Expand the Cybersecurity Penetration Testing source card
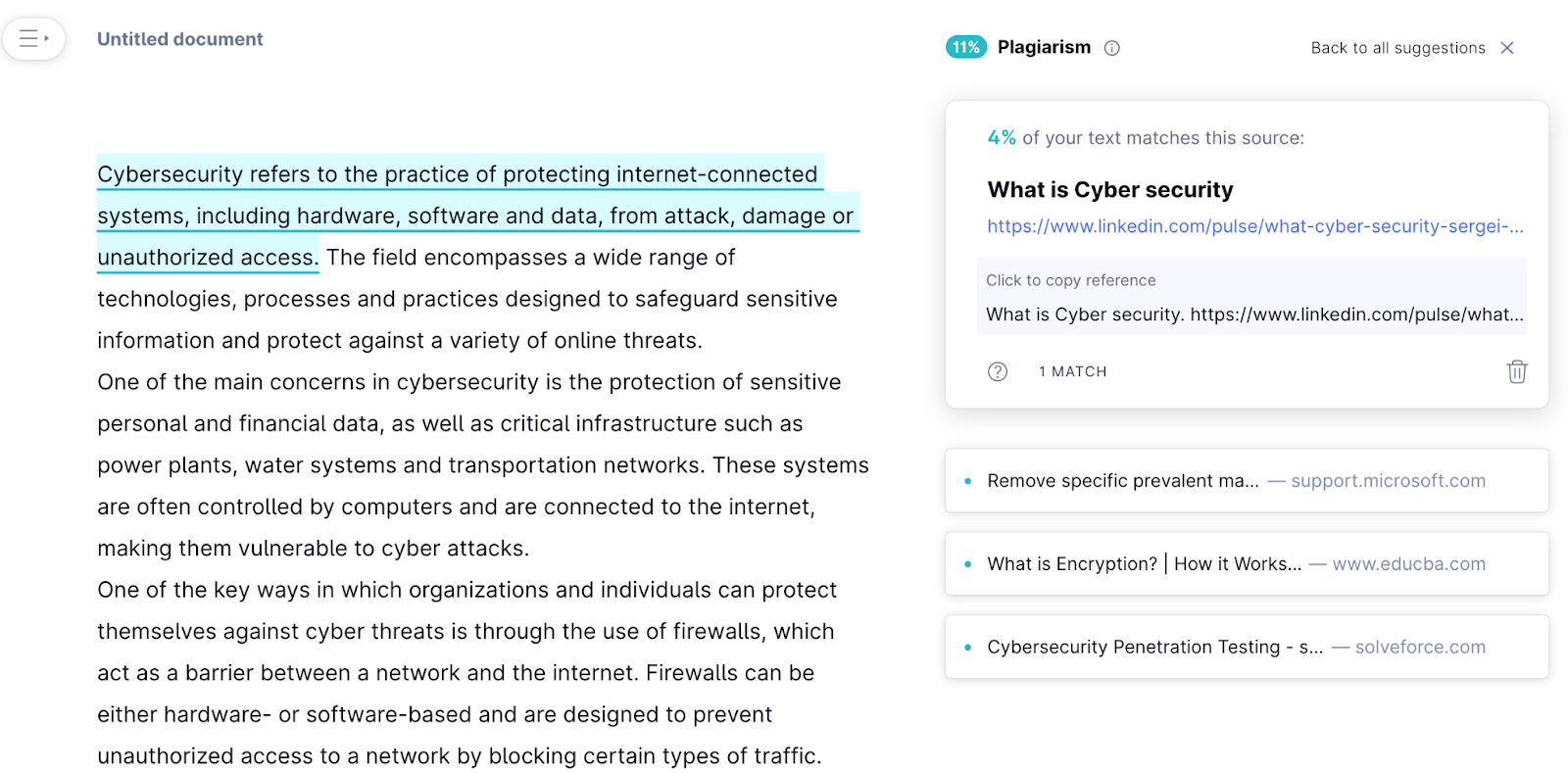 click(1154, 648)
